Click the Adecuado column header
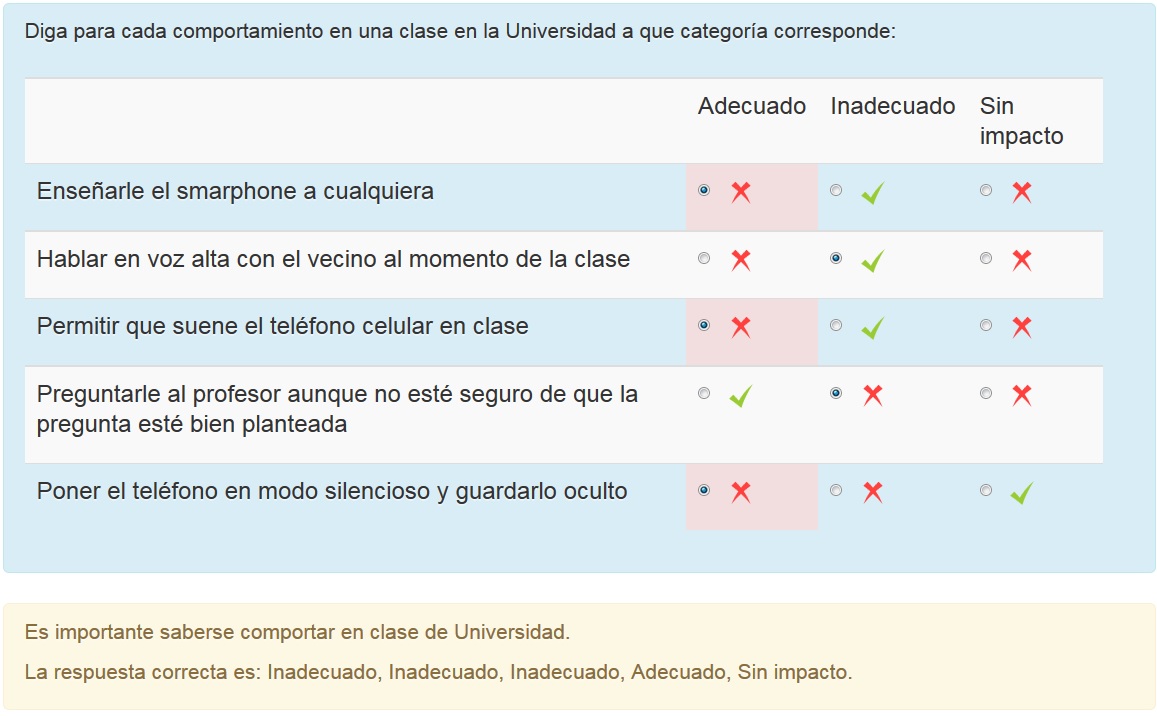 click(751, 107)
